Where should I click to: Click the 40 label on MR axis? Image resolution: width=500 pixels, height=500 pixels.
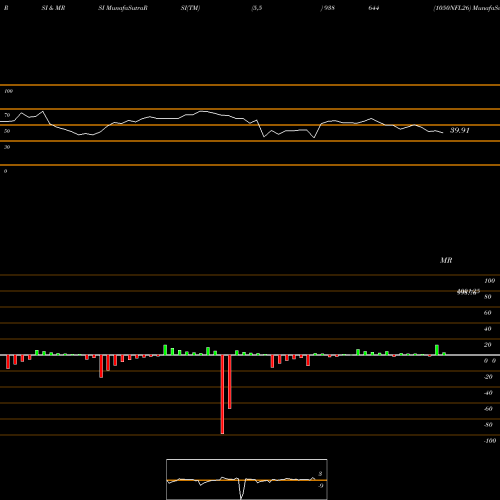[x=487, y=329]
